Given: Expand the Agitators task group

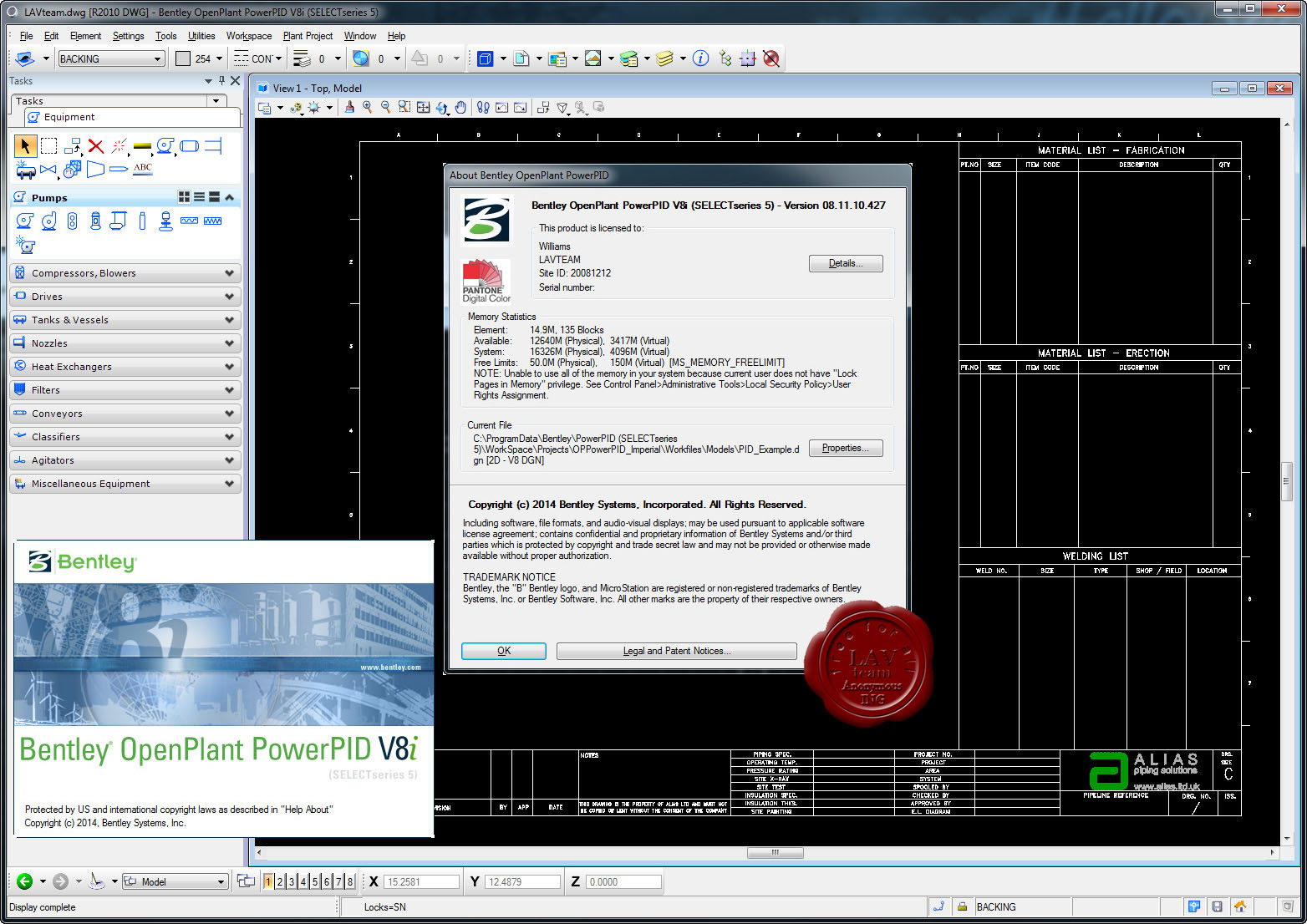Looking at the screenshot, I should pos(125,460).
